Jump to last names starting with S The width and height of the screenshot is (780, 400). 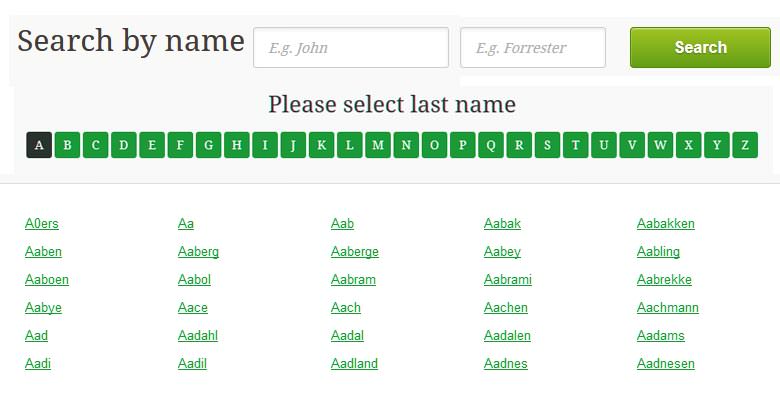(547, 145)
